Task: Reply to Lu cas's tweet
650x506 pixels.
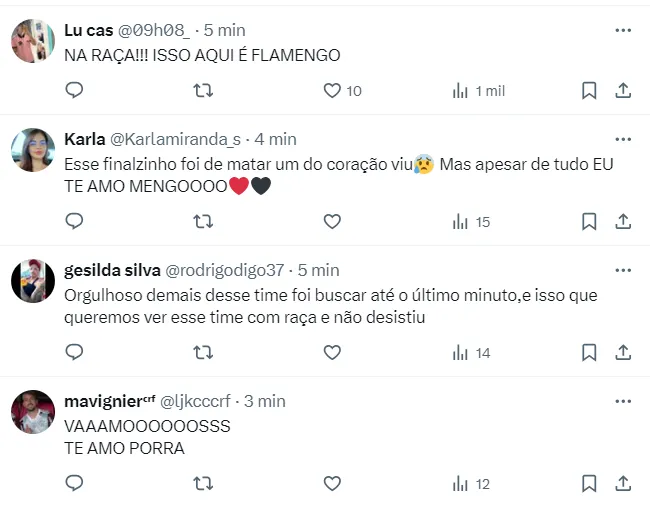Action: [x=74, y=91]
